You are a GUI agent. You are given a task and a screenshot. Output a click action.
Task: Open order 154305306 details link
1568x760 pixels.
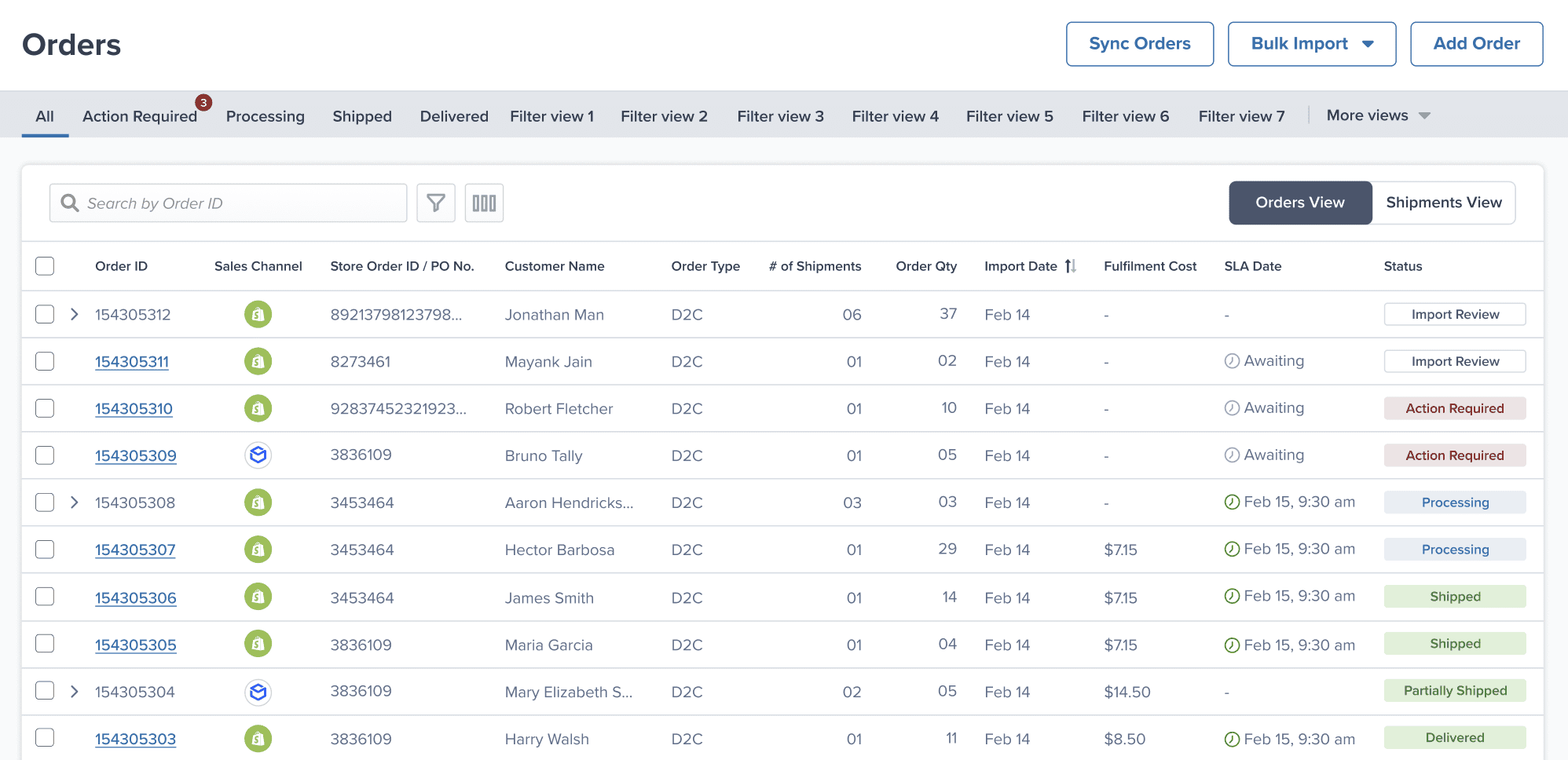click(x=135, y=597)
